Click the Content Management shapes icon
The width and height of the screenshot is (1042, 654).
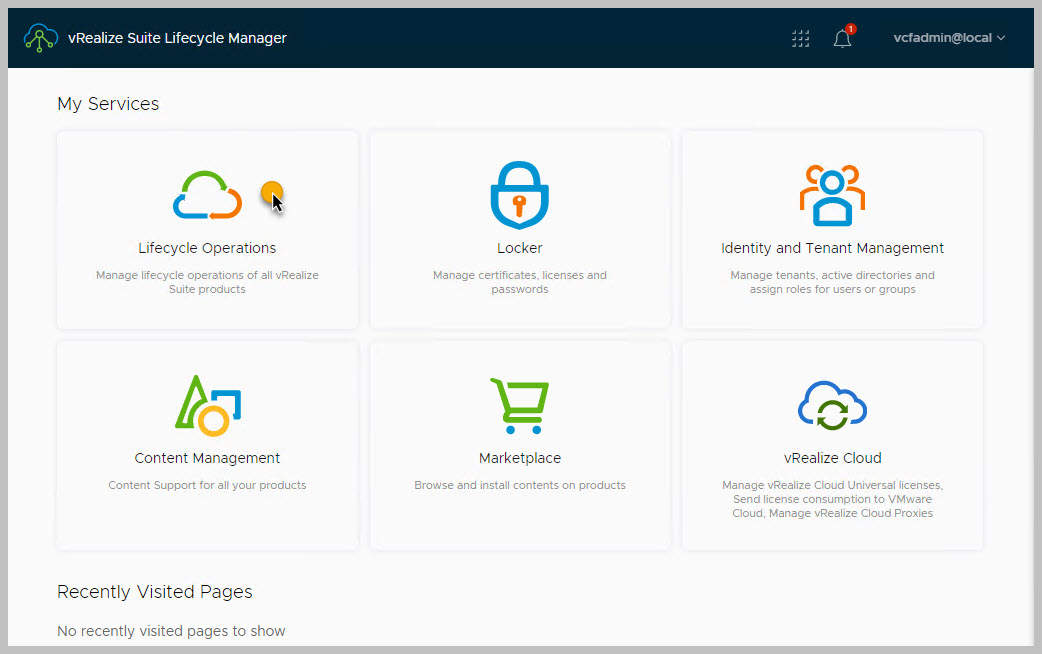[x=208, y=405]
